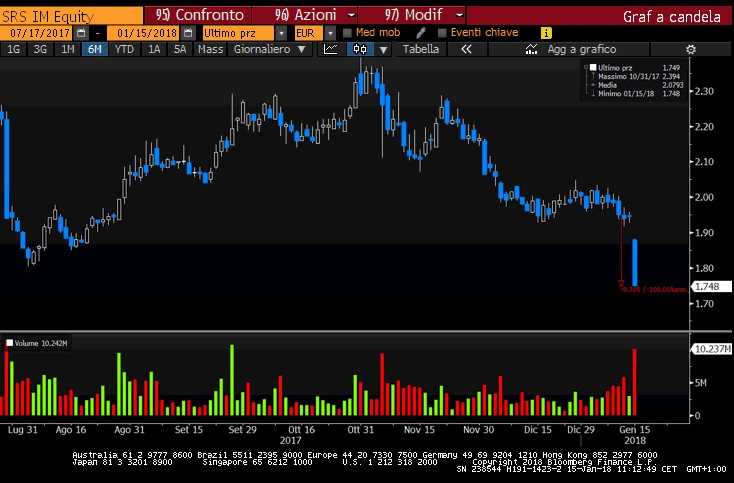Click the end date field 01/15/2018
Viewport: 734px width, 483px height.
point(143,33)
